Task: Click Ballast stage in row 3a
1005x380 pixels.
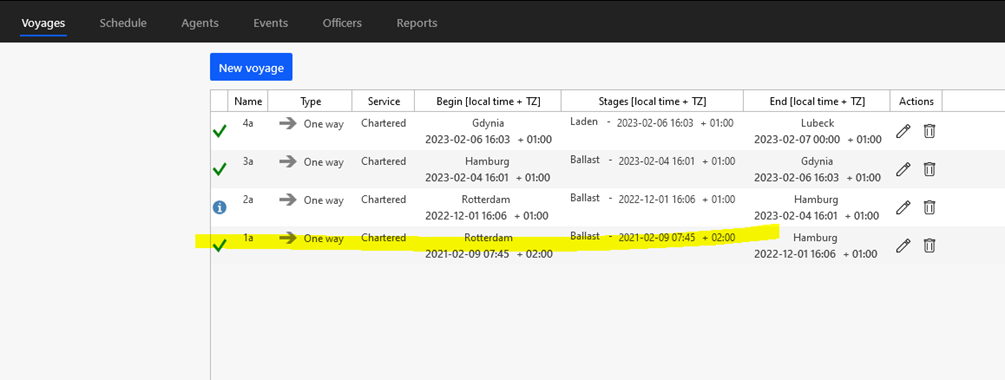Action: coord(585,160)
